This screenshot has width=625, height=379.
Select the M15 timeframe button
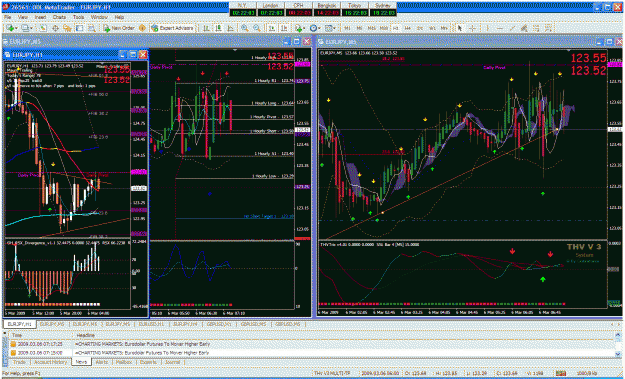tap(372, 28)
